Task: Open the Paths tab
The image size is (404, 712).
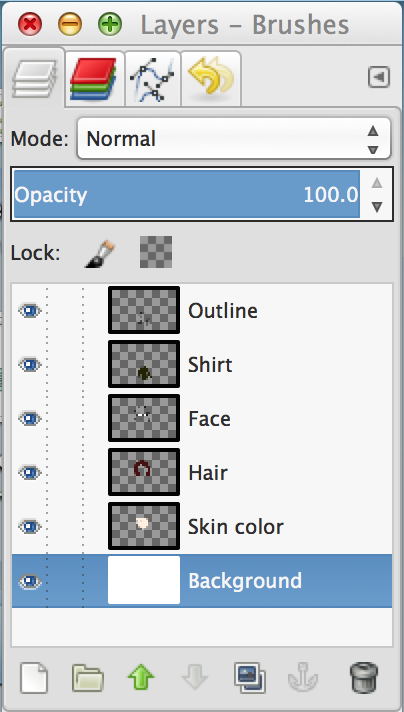Action: click(152, 78)
